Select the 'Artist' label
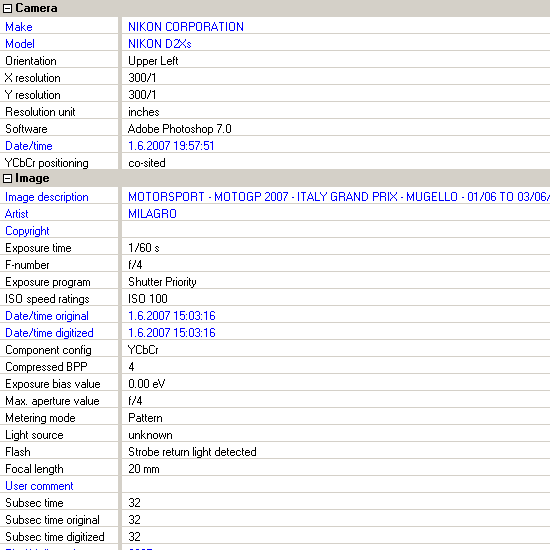The width and height of the screenshot is (550, 550). 16,214
